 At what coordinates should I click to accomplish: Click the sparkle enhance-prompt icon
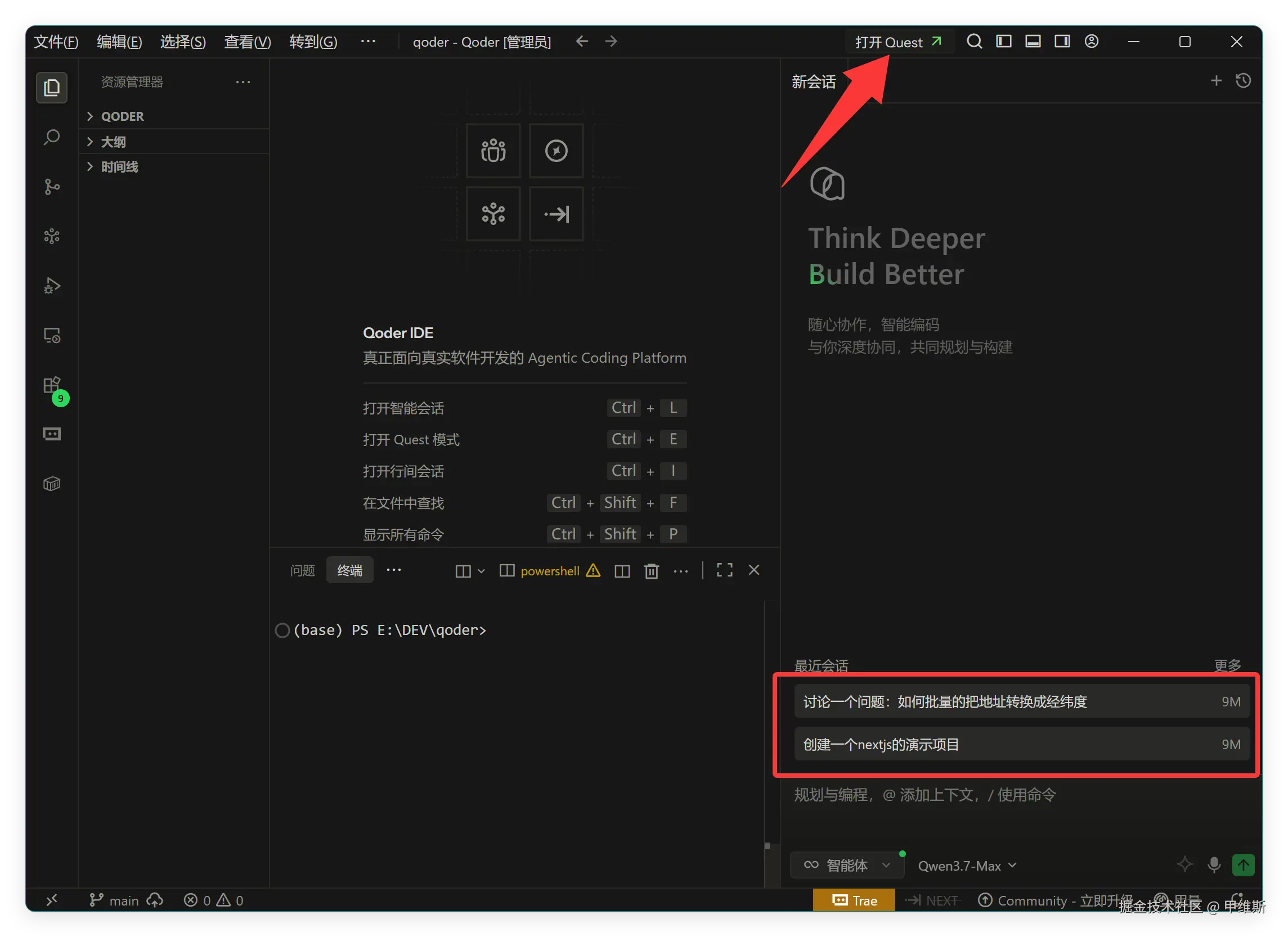[x=1184, y=864]
